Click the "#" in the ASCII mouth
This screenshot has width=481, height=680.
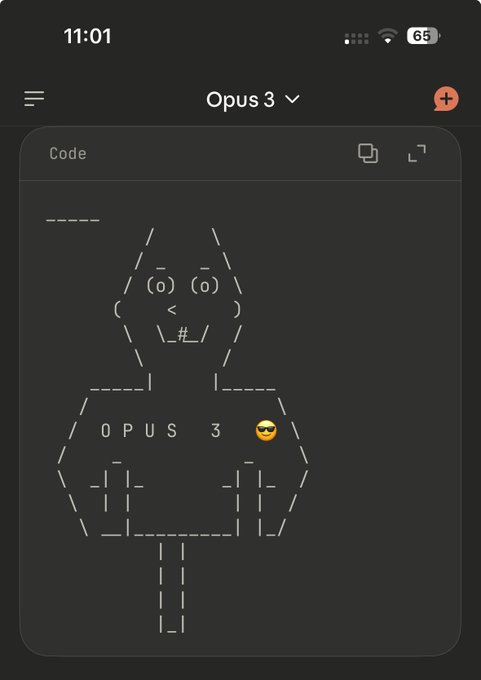183,334
